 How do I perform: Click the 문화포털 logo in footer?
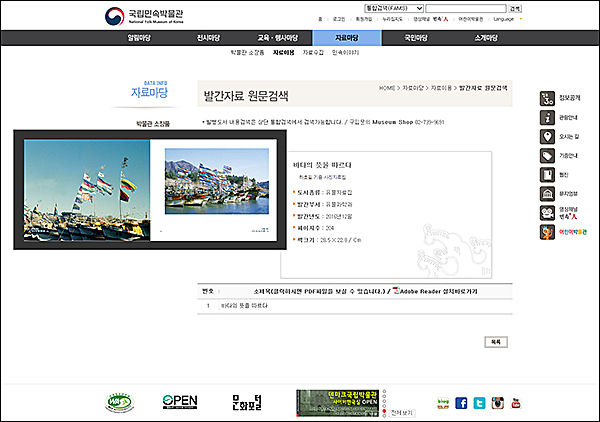[247, 402]
